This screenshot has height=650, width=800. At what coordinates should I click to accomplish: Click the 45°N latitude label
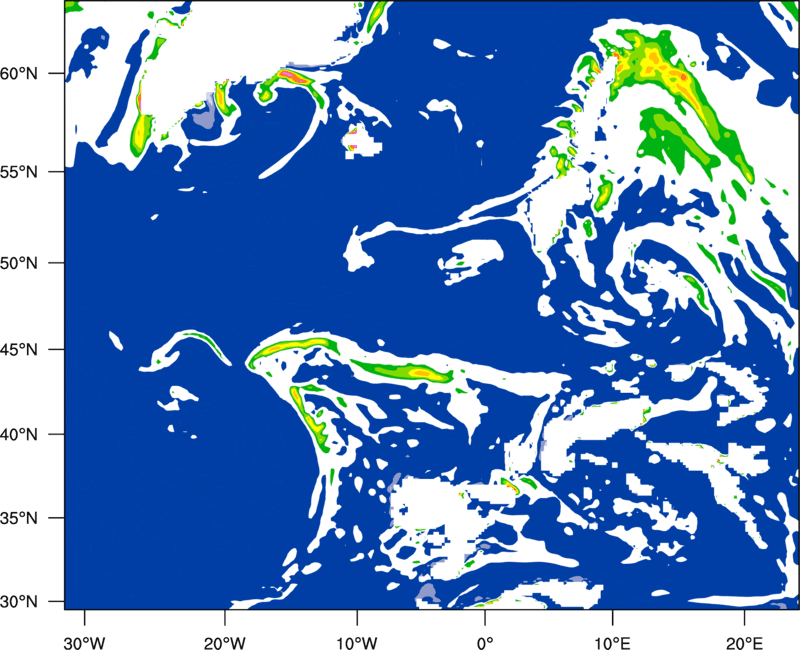tap(19, 350)
